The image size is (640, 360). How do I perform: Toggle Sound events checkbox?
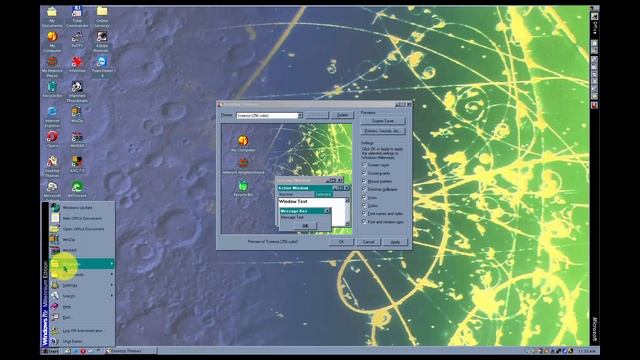point(364,173)
